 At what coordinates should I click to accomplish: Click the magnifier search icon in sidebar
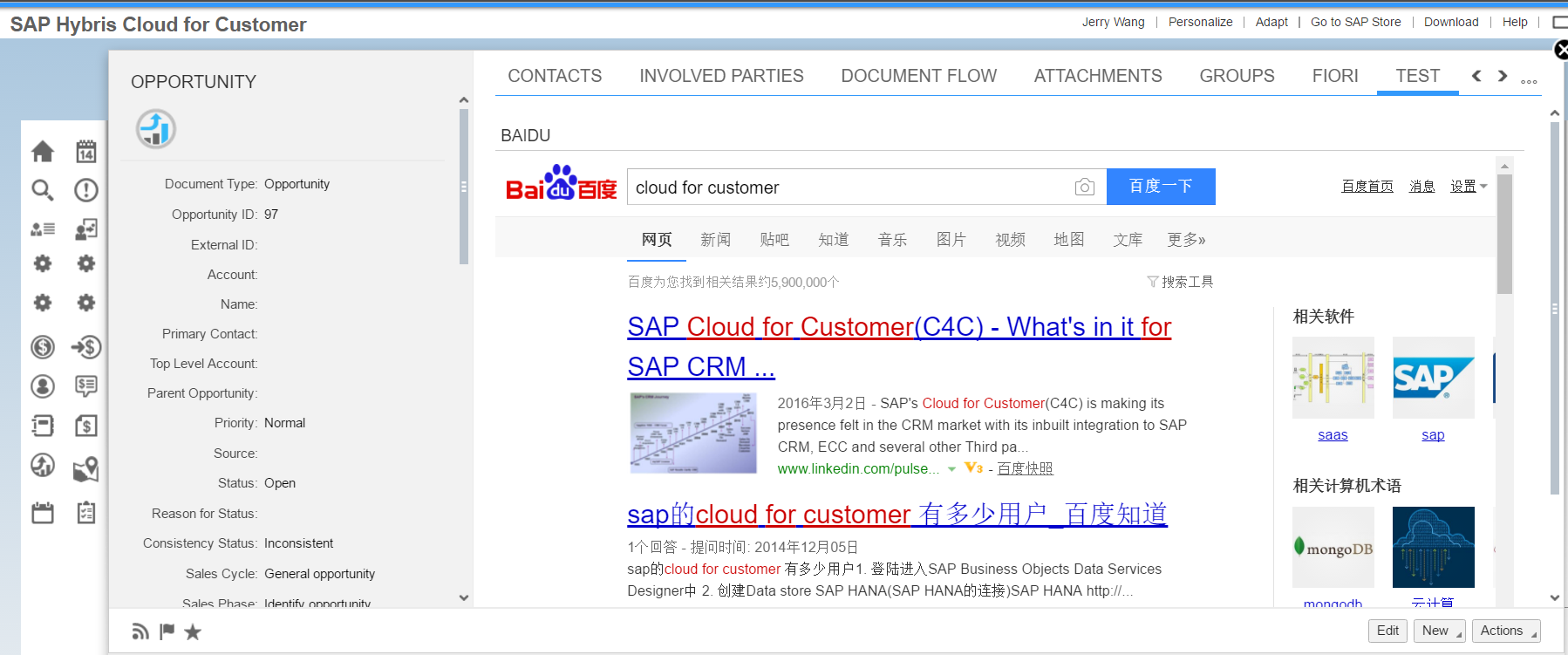(43, 190)
